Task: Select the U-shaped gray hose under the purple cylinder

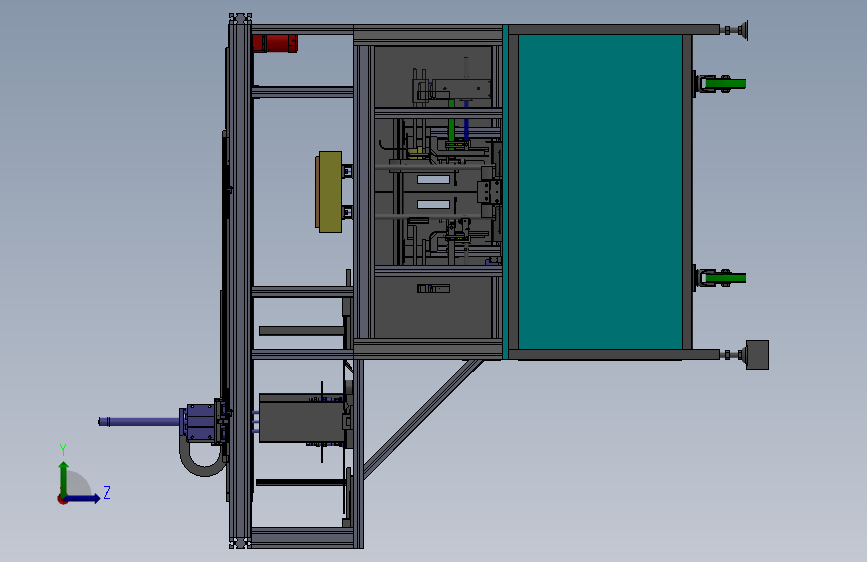Action: tap(202, 458)
